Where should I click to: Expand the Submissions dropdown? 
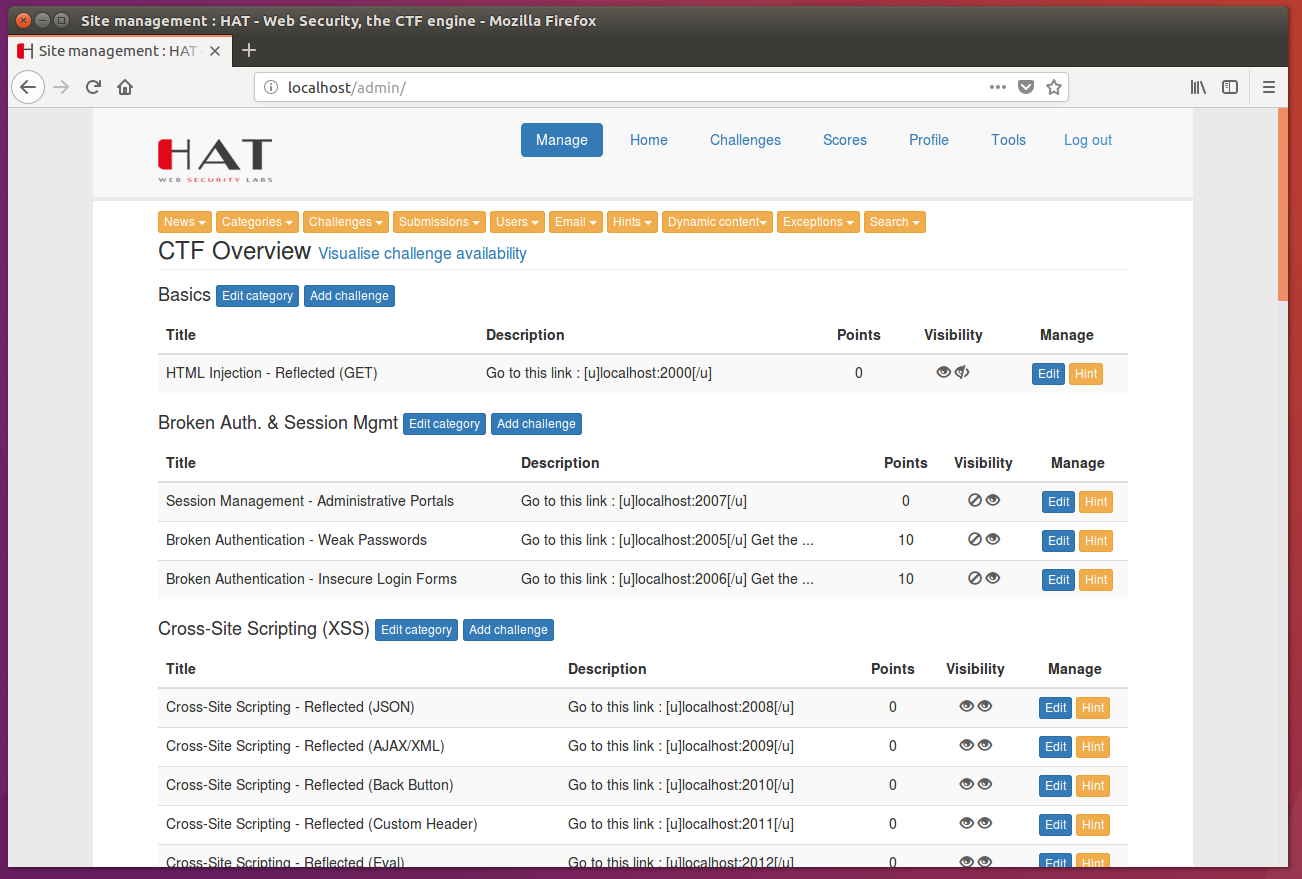coord(440,222)
